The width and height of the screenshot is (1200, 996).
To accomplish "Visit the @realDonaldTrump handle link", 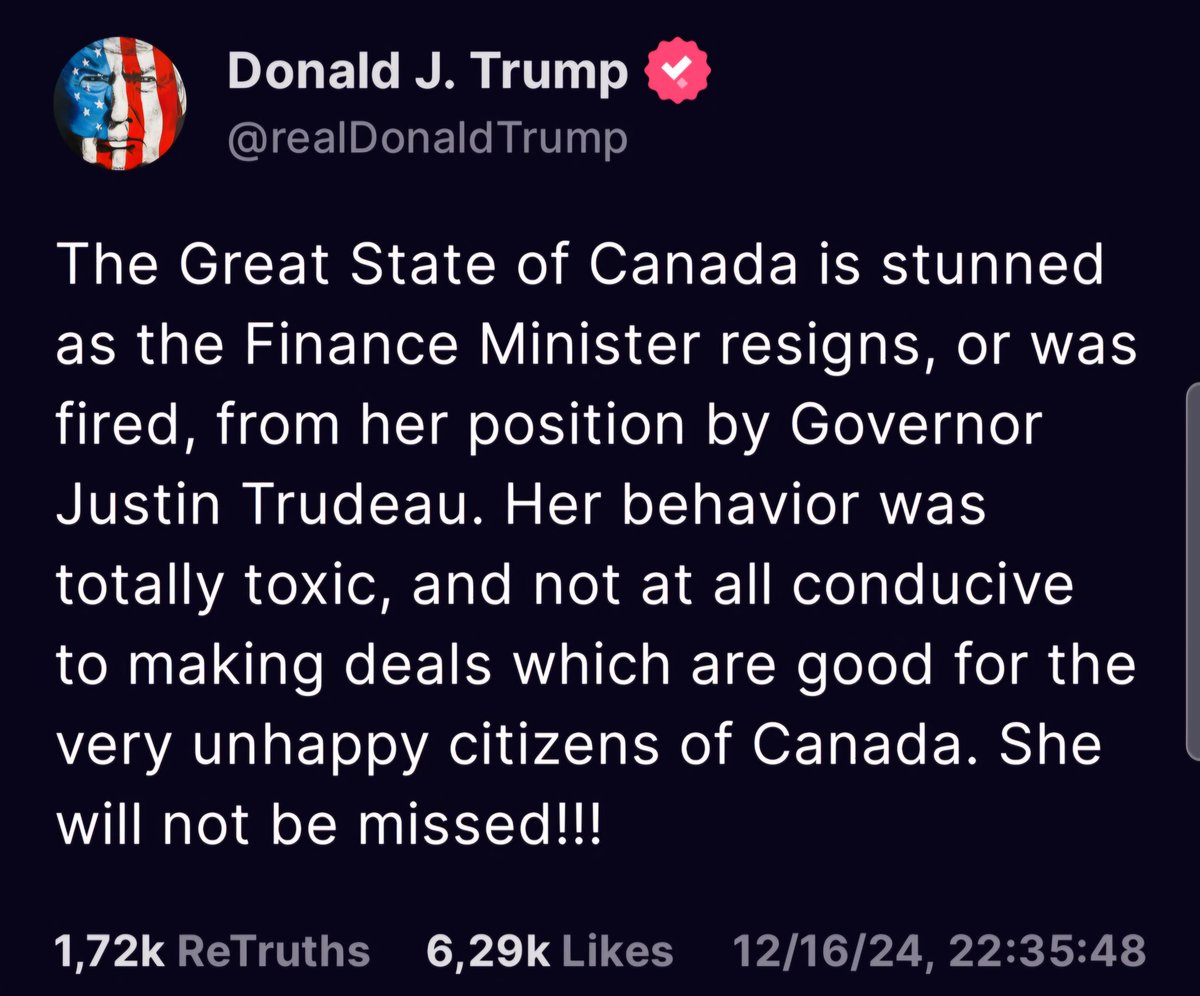I will [428, 138].
